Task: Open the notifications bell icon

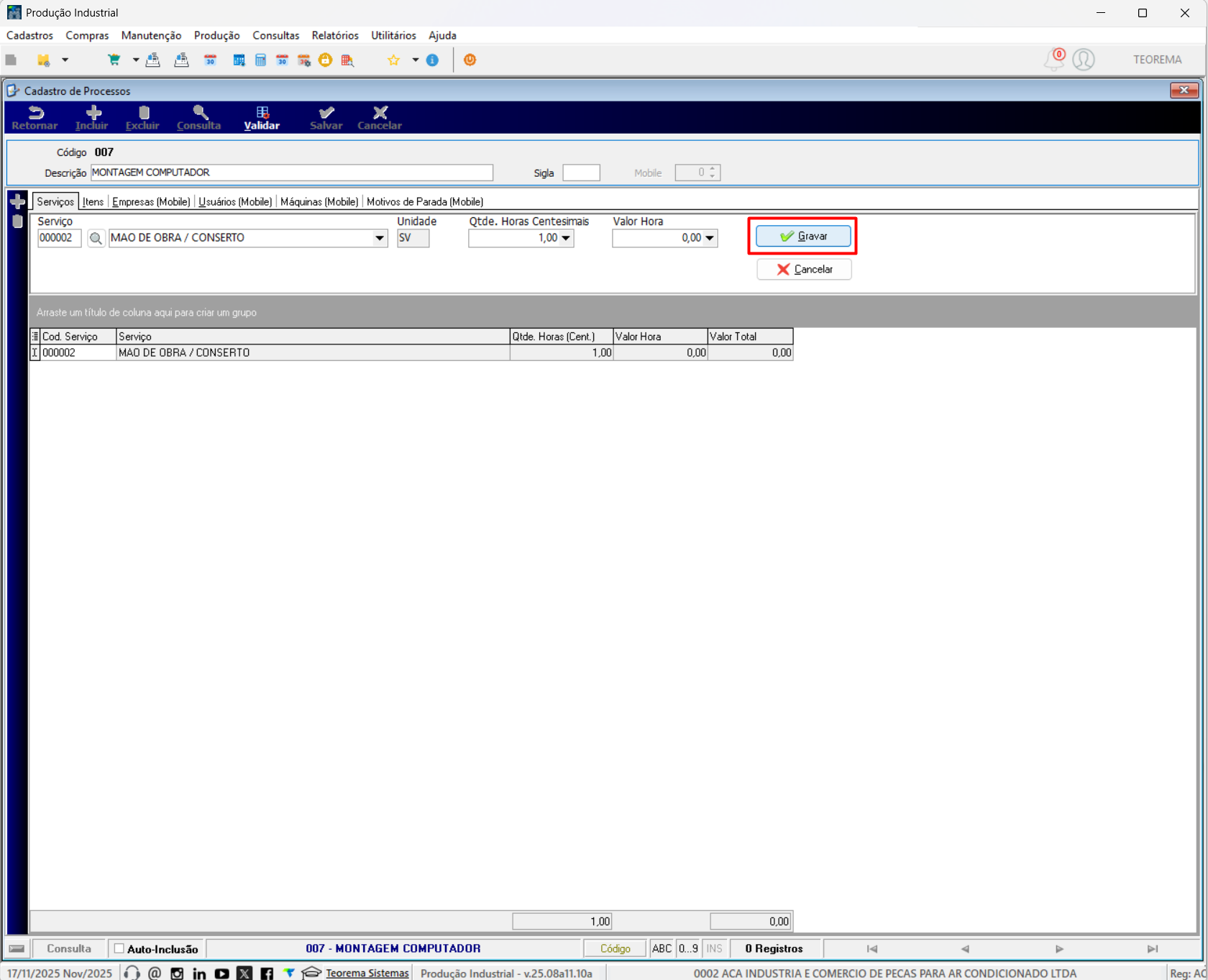Action: (1054, 59)
